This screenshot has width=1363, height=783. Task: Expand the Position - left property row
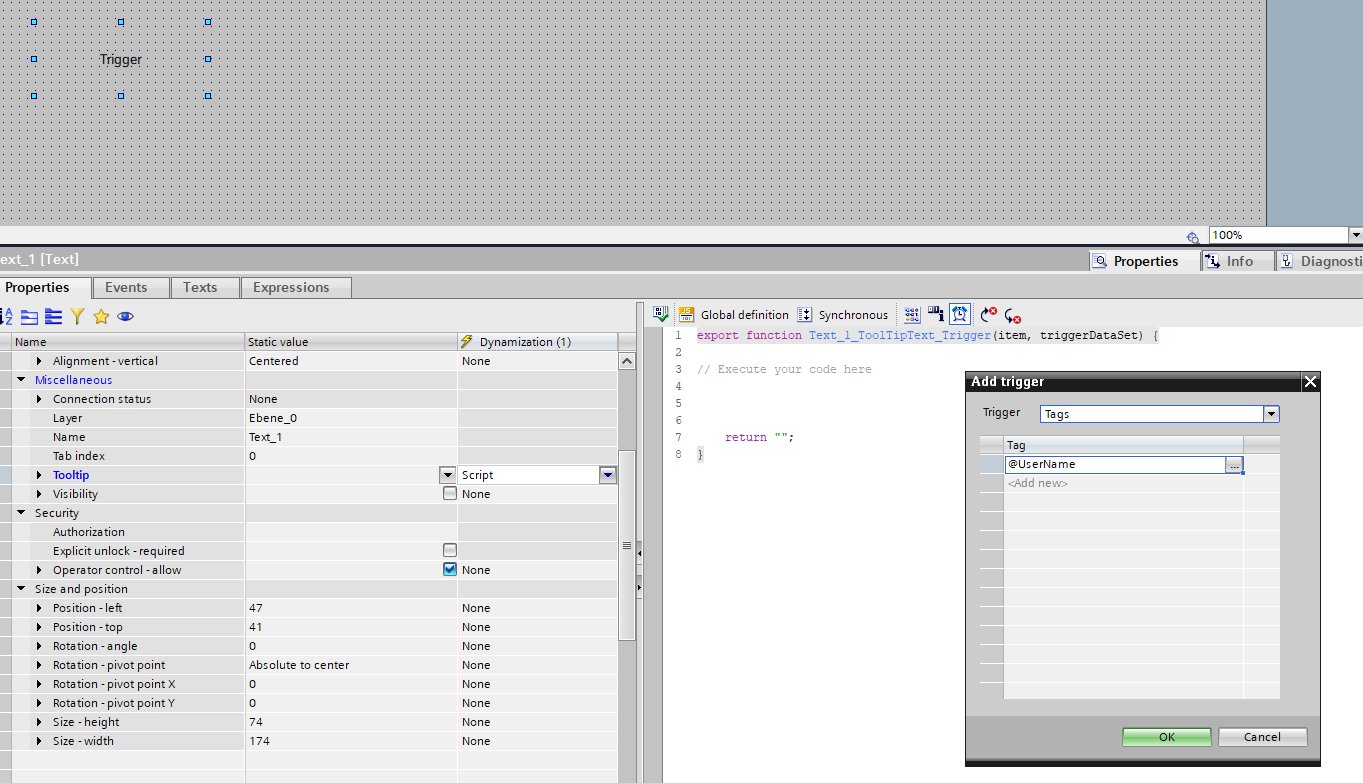[40, 608]
